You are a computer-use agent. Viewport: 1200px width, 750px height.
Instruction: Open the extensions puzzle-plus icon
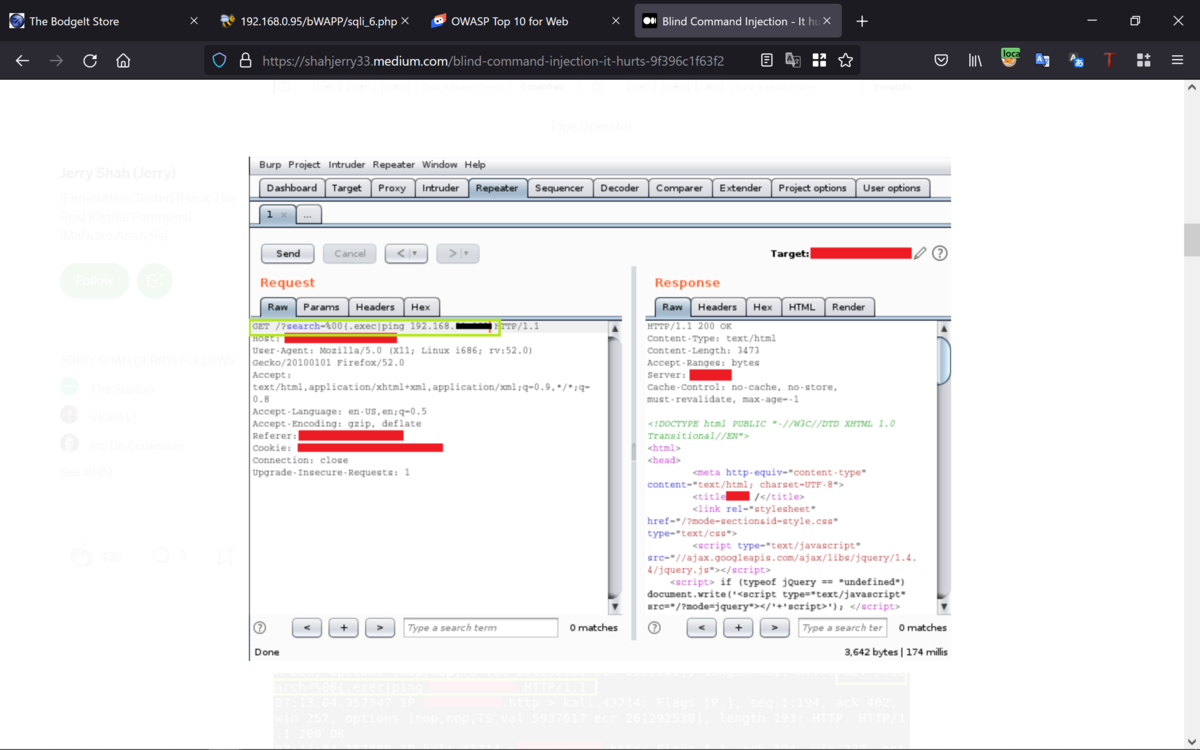pos(1143,61)
